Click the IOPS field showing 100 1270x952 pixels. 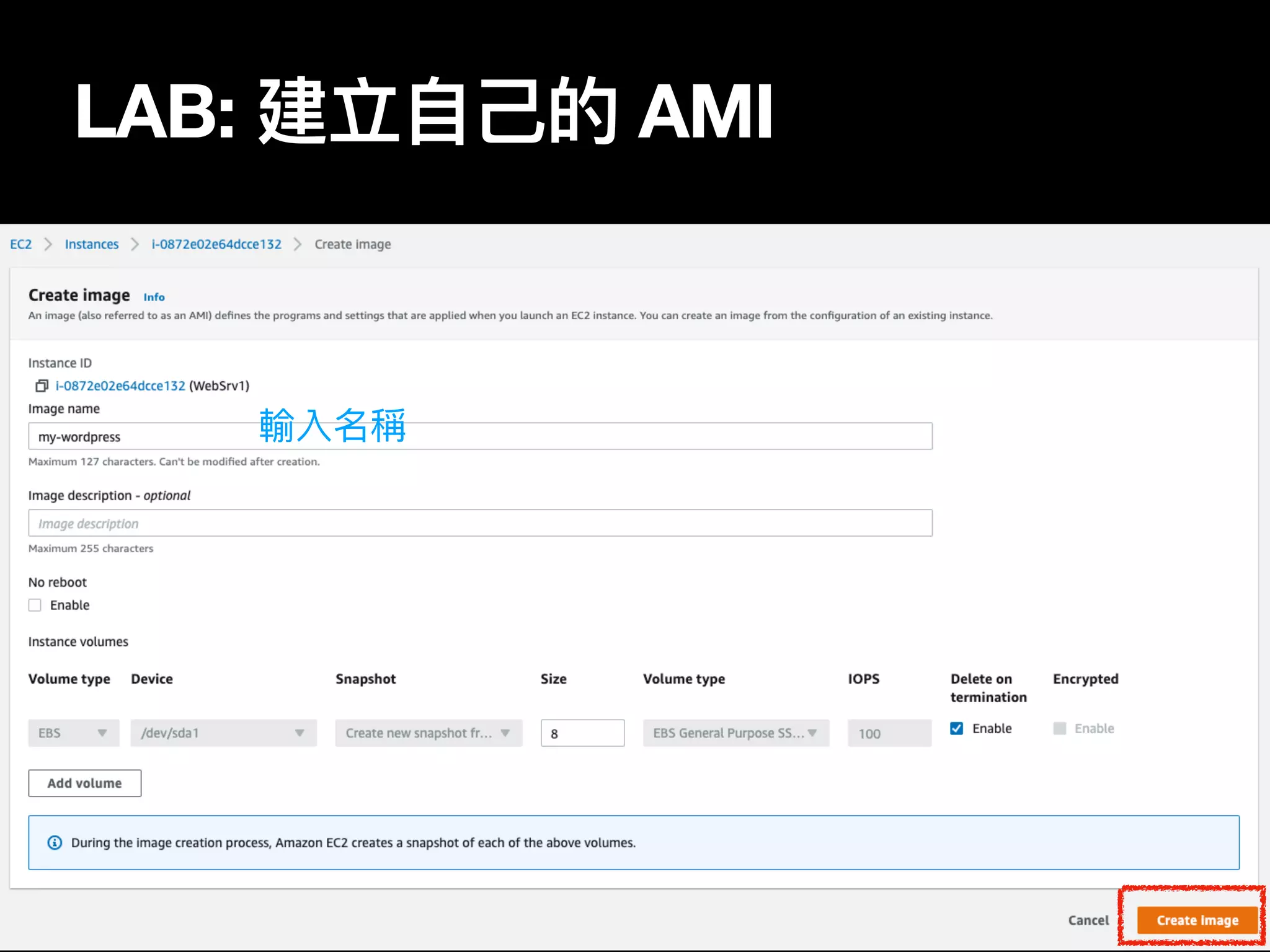point(889,733)
